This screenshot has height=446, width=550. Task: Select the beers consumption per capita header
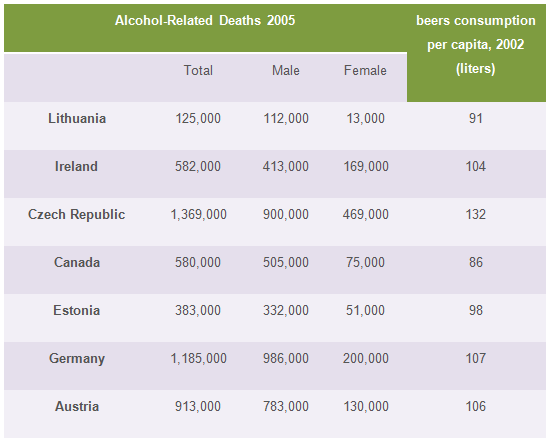[x=476, y=45]
